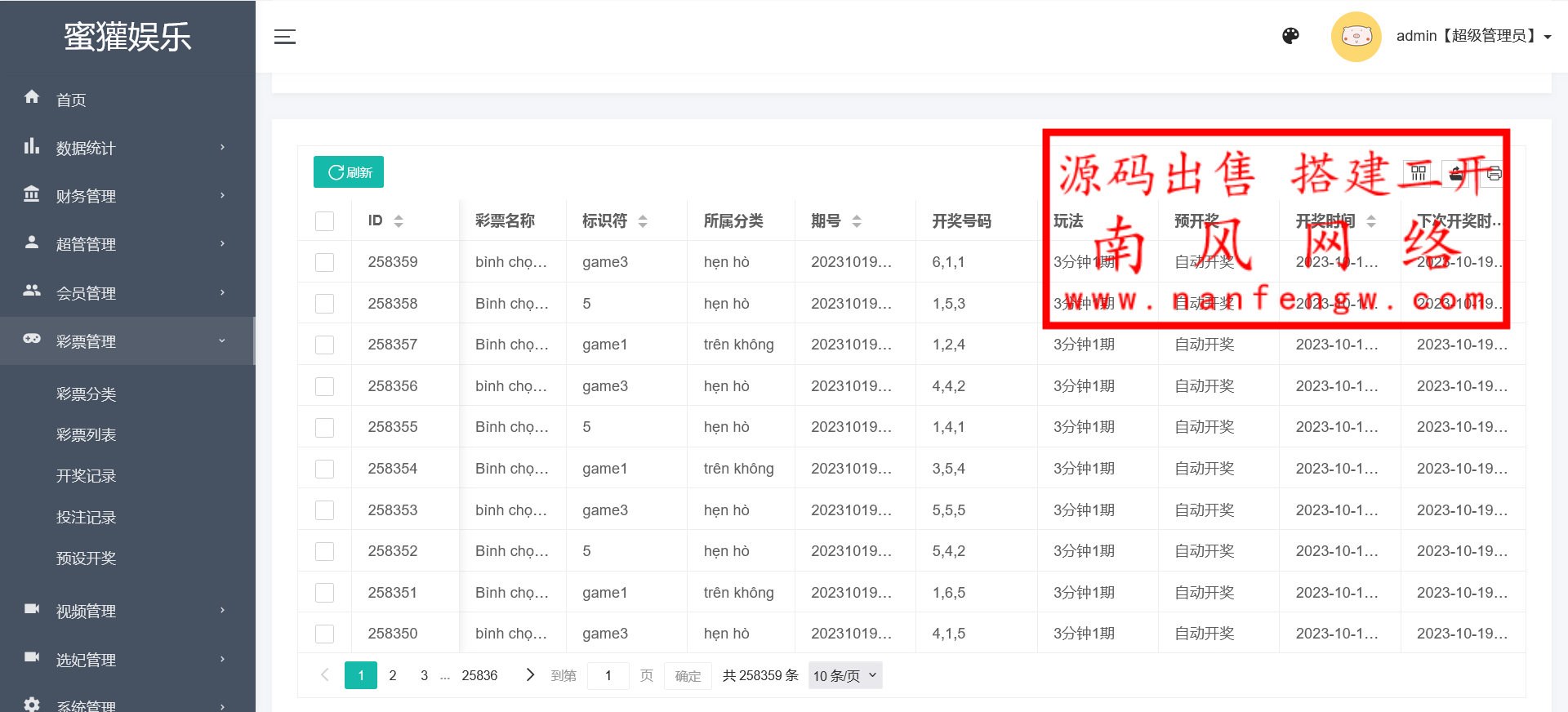
Task: Click the 确定 page jump button
Action: [688, 675]
